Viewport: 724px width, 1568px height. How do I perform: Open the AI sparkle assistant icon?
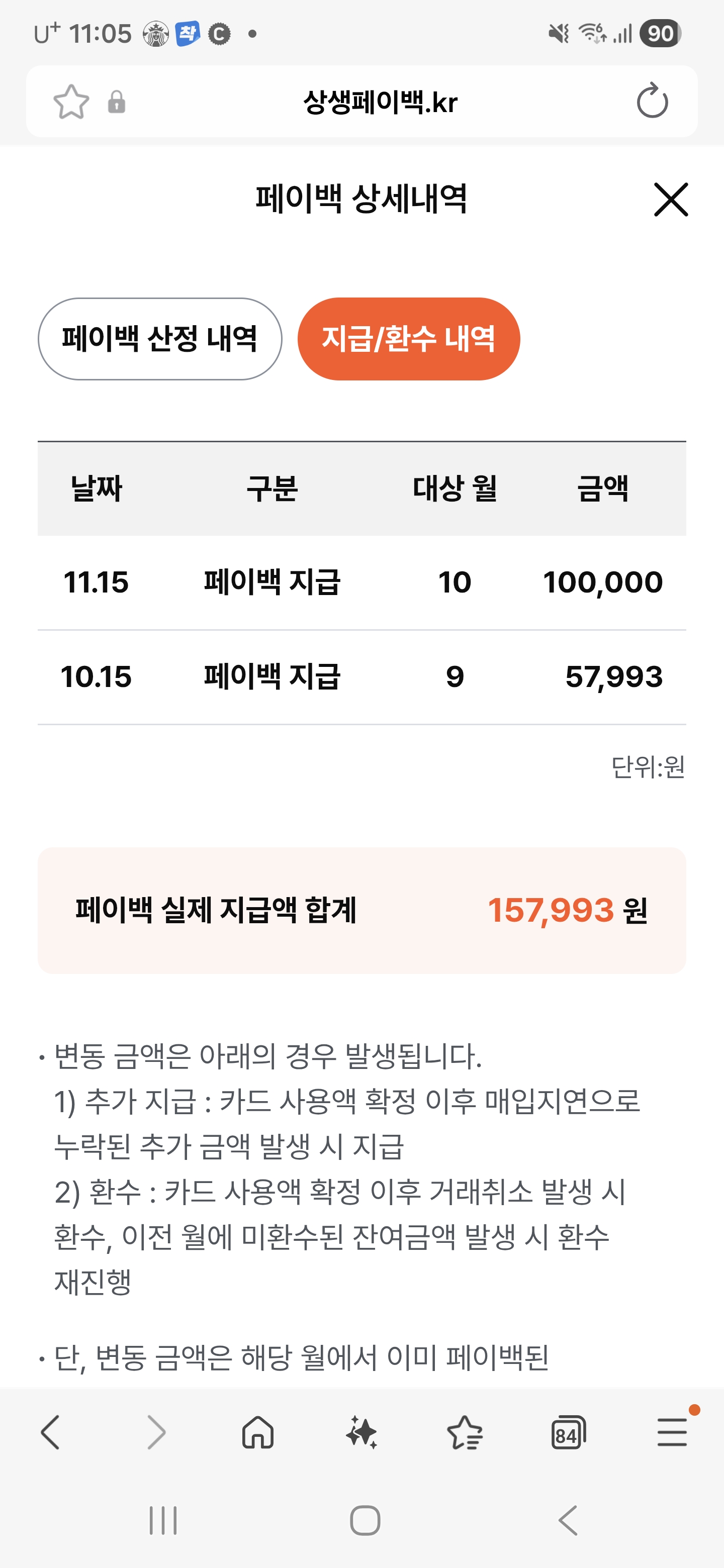pos(361,1432)
